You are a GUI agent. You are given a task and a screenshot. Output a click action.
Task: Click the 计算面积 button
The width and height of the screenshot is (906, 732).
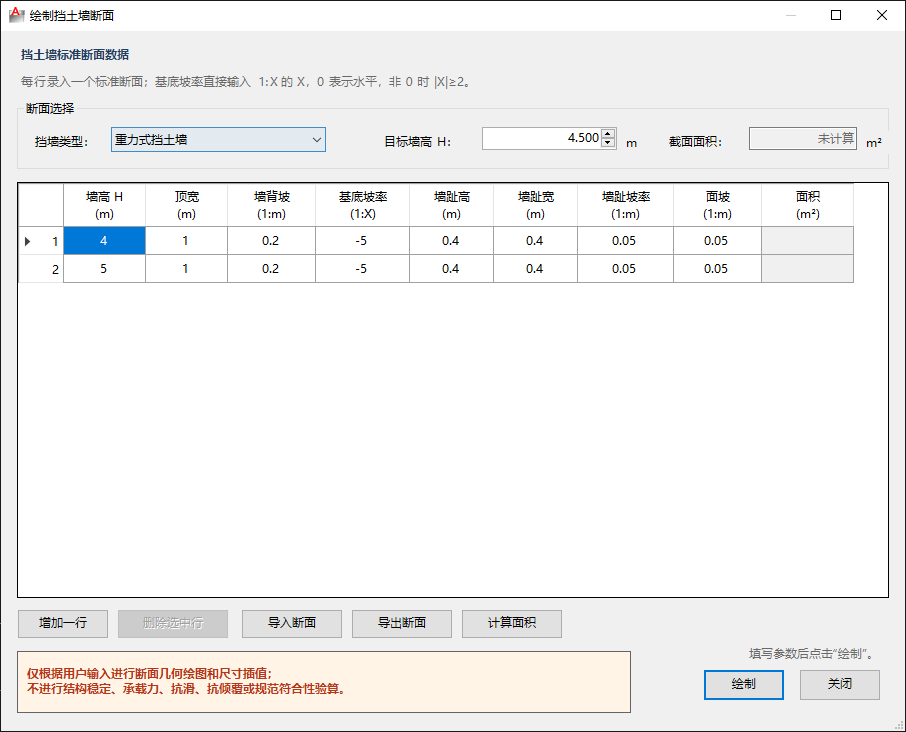point(511,623)
